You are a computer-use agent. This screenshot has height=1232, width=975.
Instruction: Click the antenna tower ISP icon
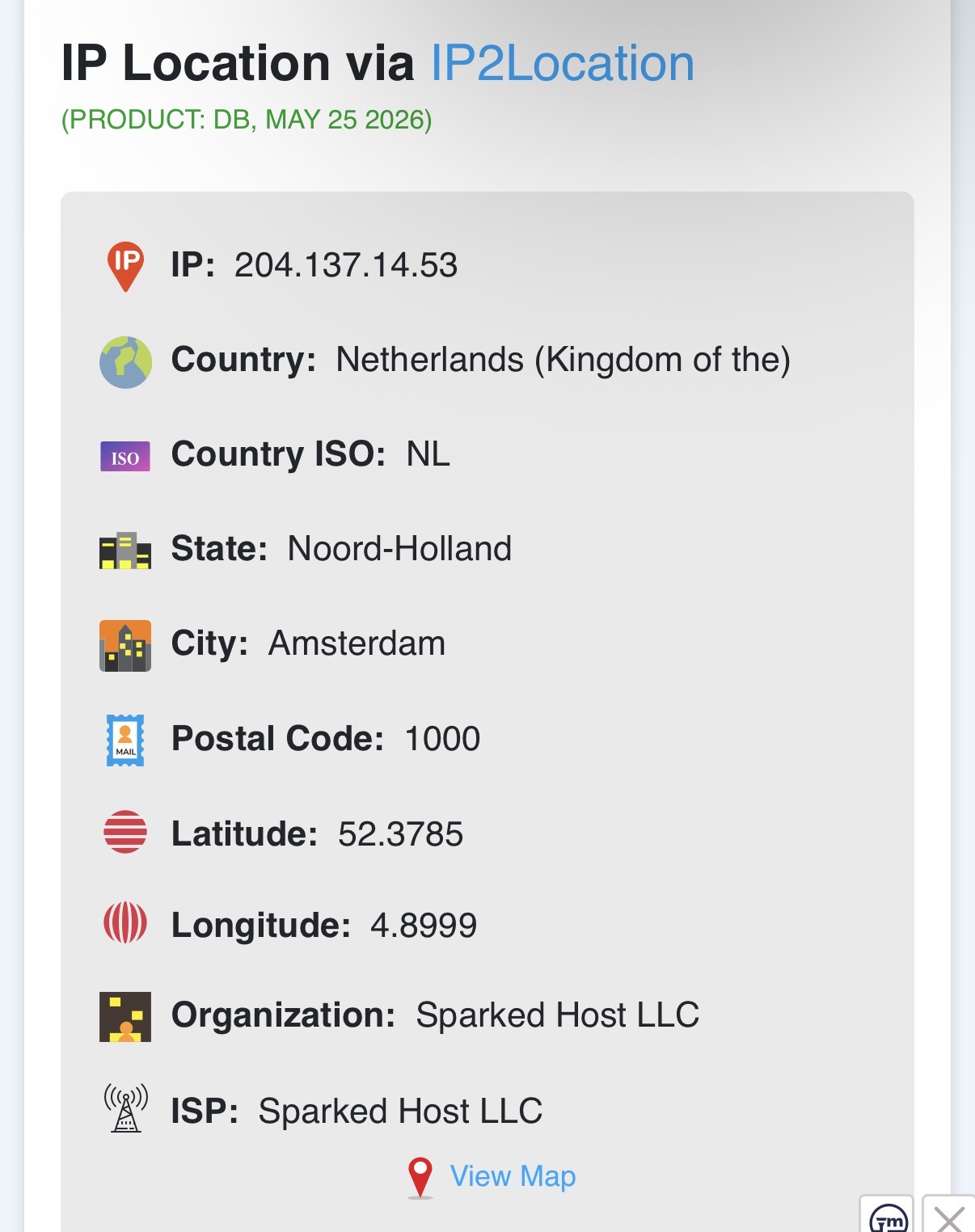[125, 1108]
